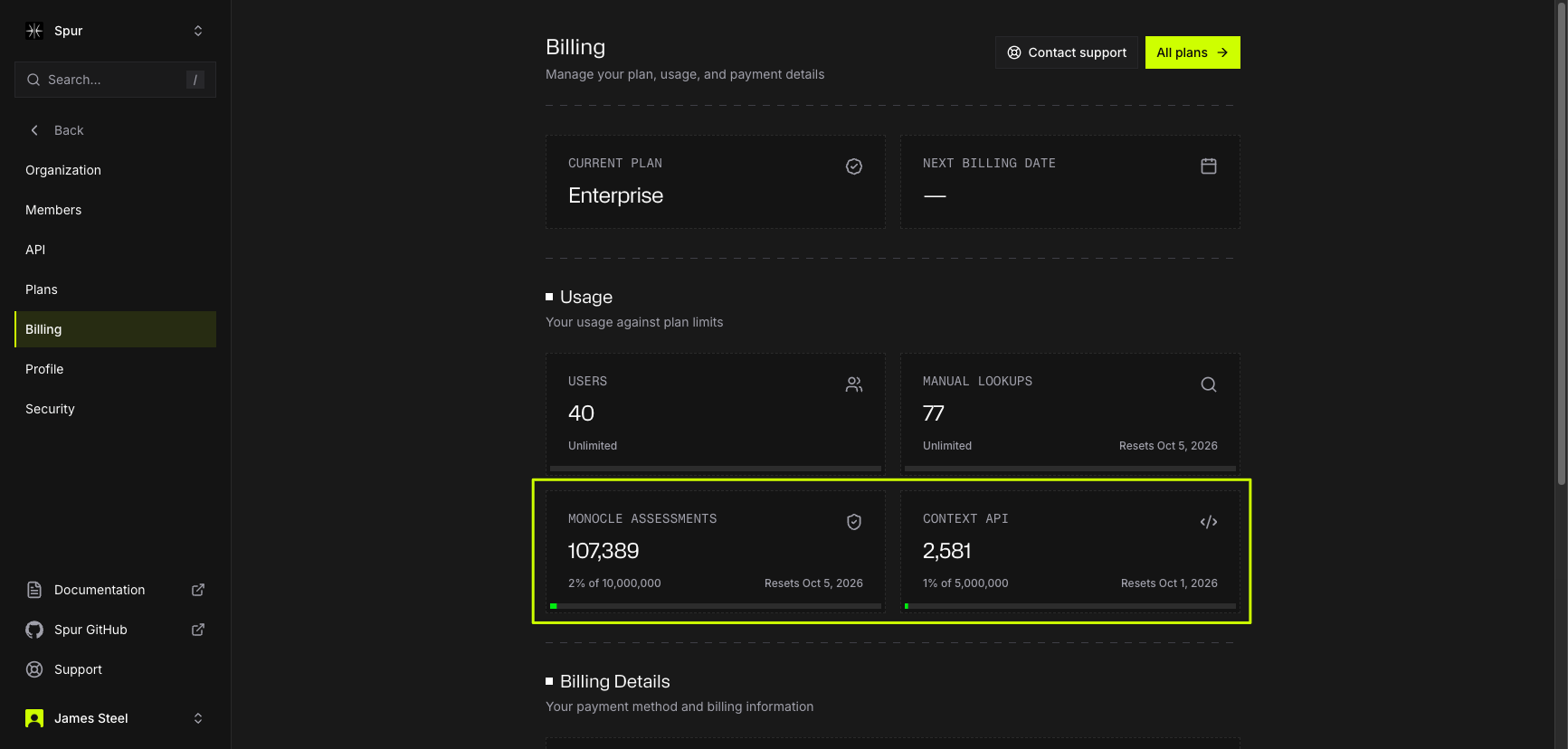Expand the Spur organization switcher chevrons

(x=198, y=31)
